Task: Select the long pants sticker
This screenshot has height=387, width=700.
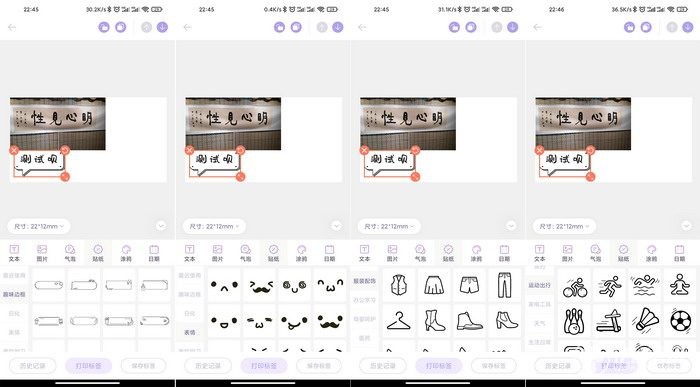Action: tap(504, 285)
